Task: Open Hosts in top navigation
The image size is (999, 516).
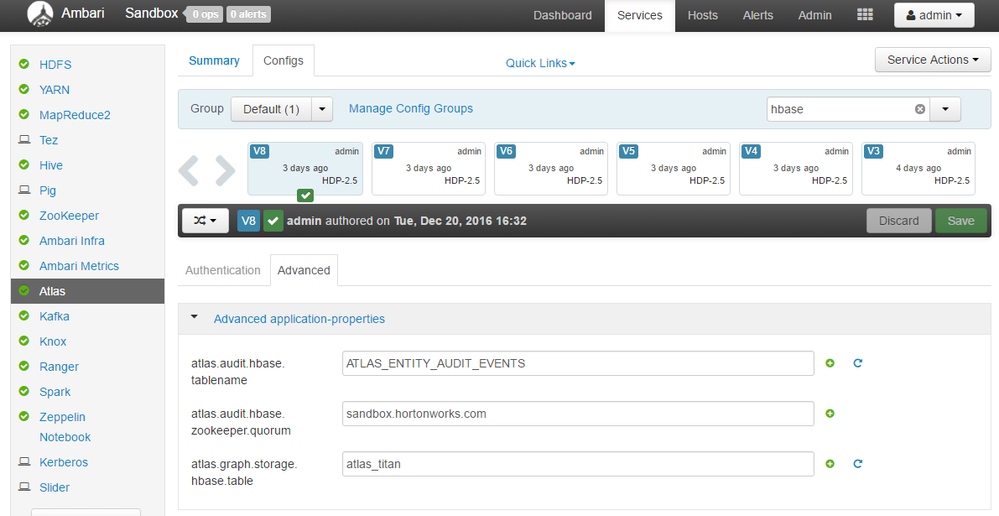Action: click(x=703, y=15)
